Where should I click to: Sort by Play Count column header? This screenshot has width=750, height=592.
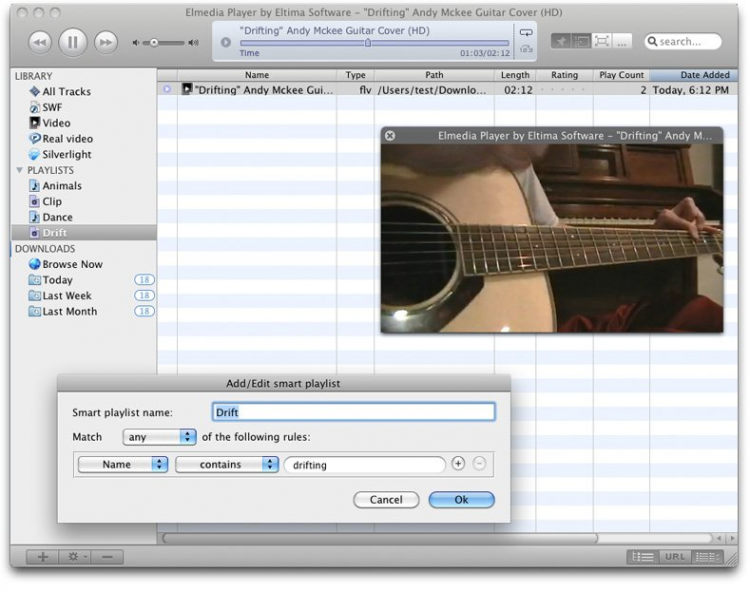point(621,75)
